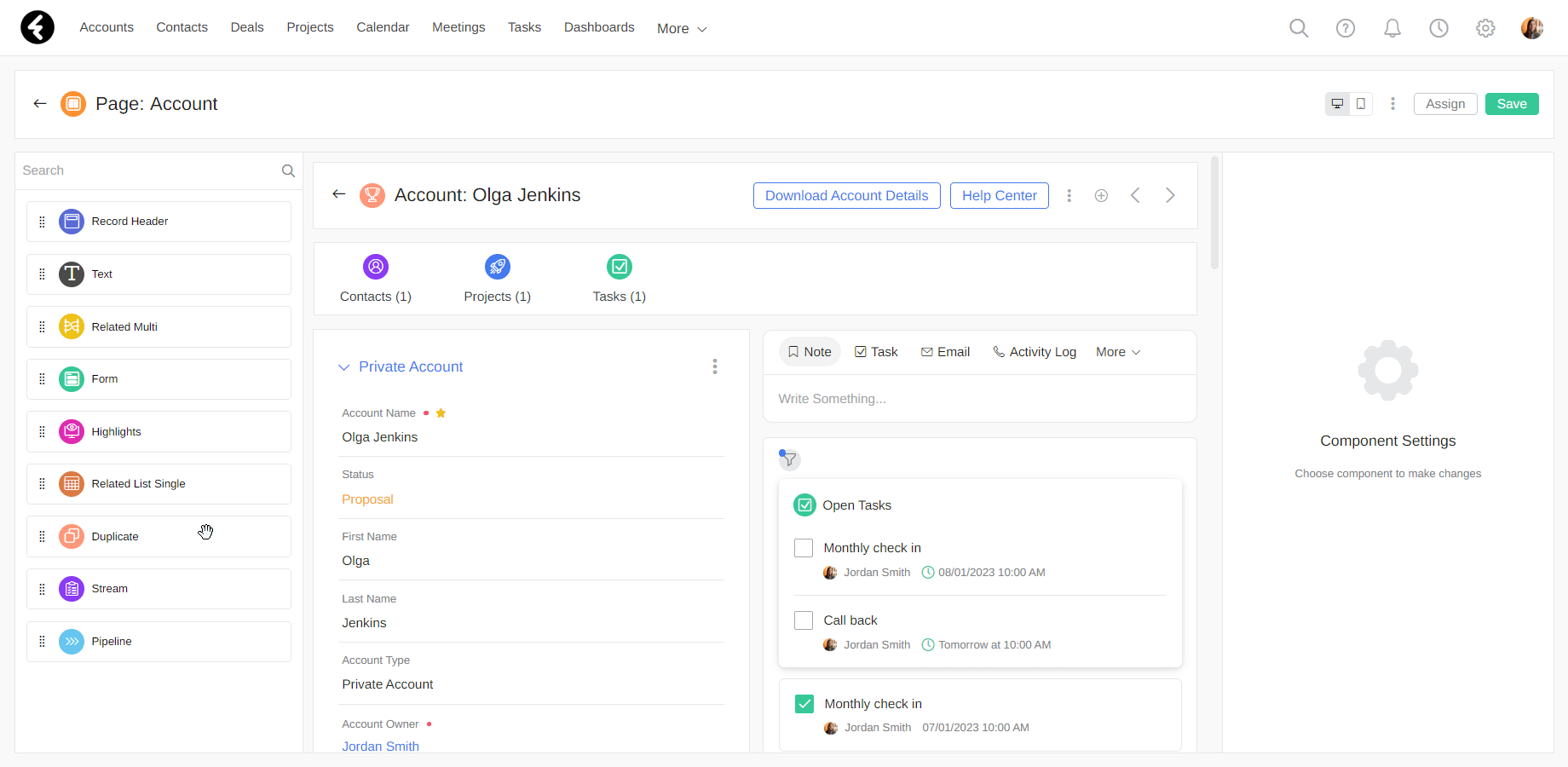
Task: Click the Proposal status value
Action: point(367,499)
